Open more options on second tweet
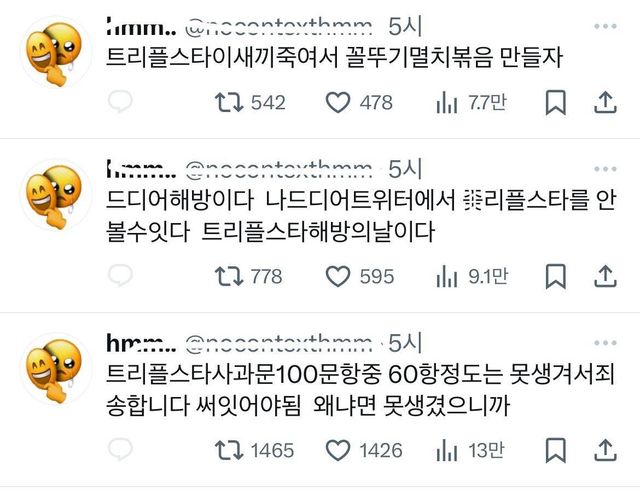This screenshot has width=640, height=502. tap(605, 169)
